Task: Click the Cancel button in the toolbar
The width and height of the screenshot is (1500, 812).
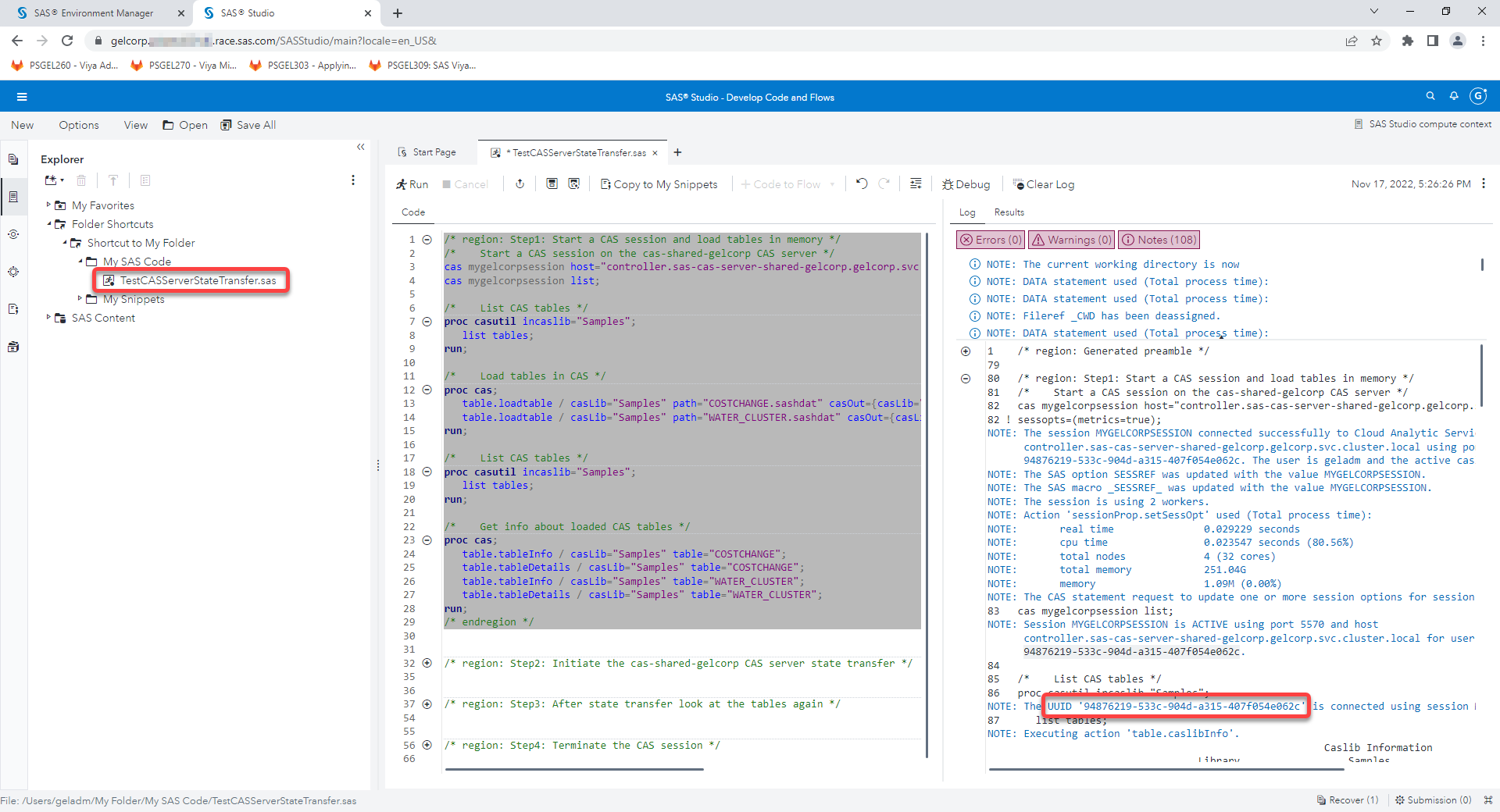Action: (465, 184)
